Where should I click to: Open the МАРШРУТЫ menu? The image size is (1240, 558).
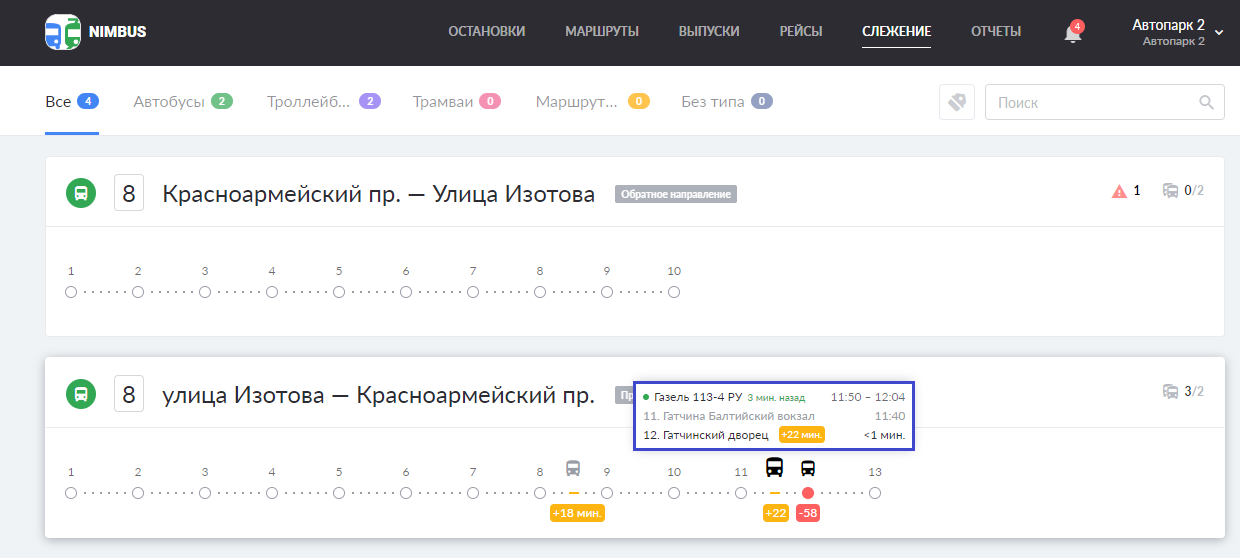click(602, 32)
